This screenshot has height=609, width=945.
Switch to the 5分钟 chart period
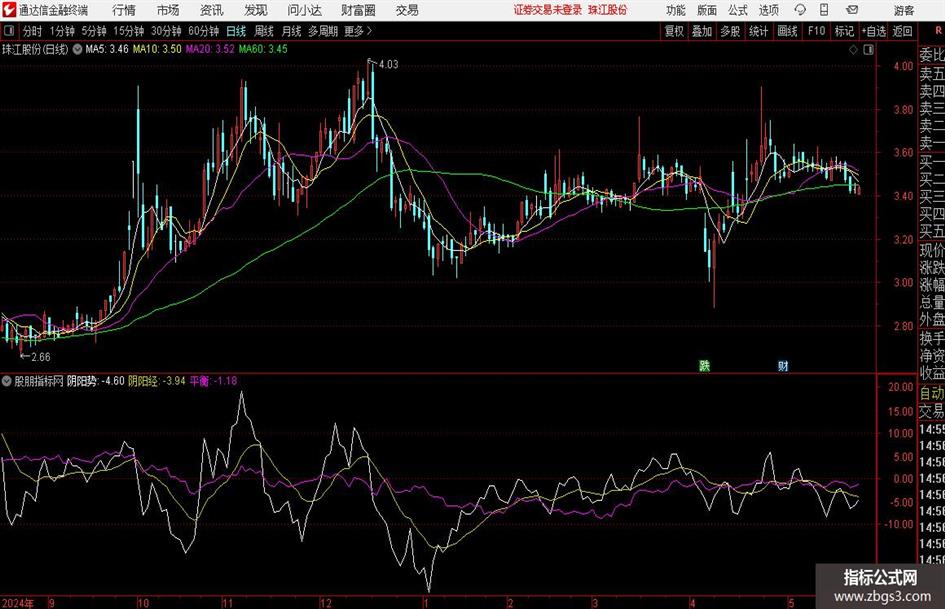(x=94, y=31)
